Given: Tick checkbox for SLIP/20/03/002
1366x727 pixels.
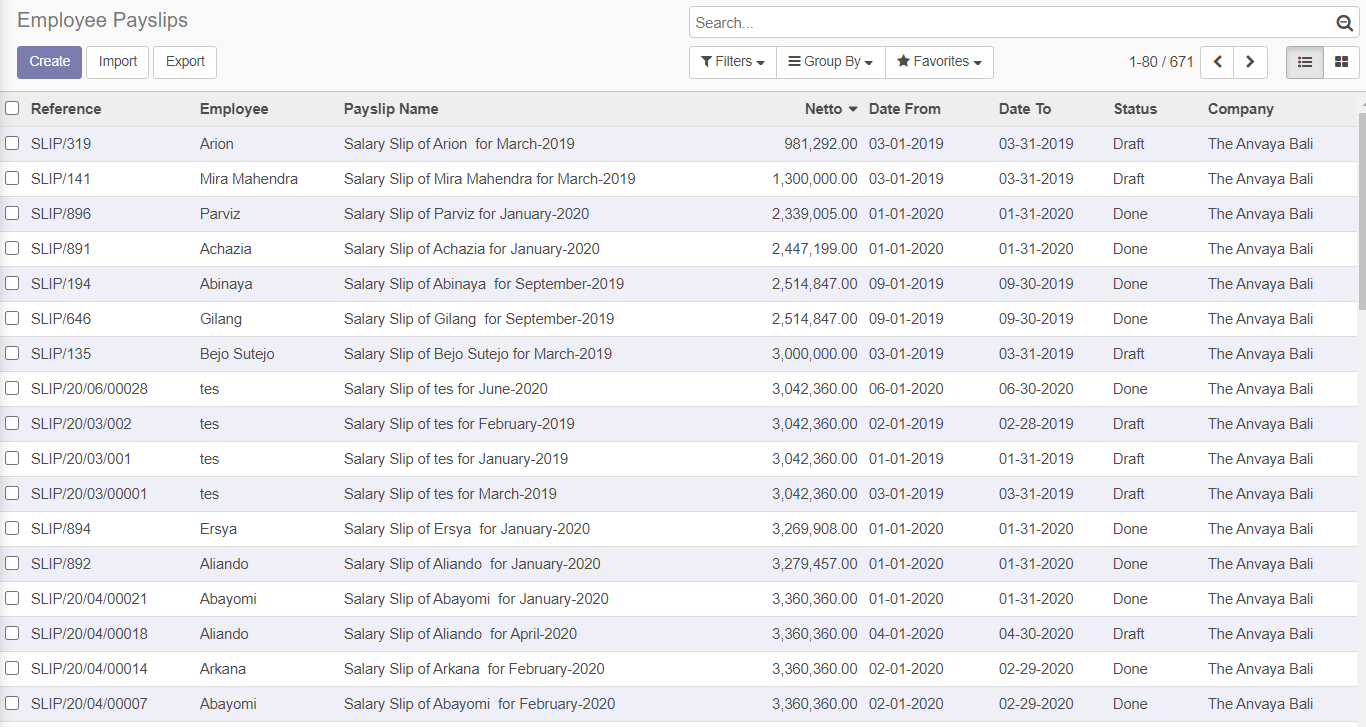Looking at the screenshot, I should [x=12, y=423].
